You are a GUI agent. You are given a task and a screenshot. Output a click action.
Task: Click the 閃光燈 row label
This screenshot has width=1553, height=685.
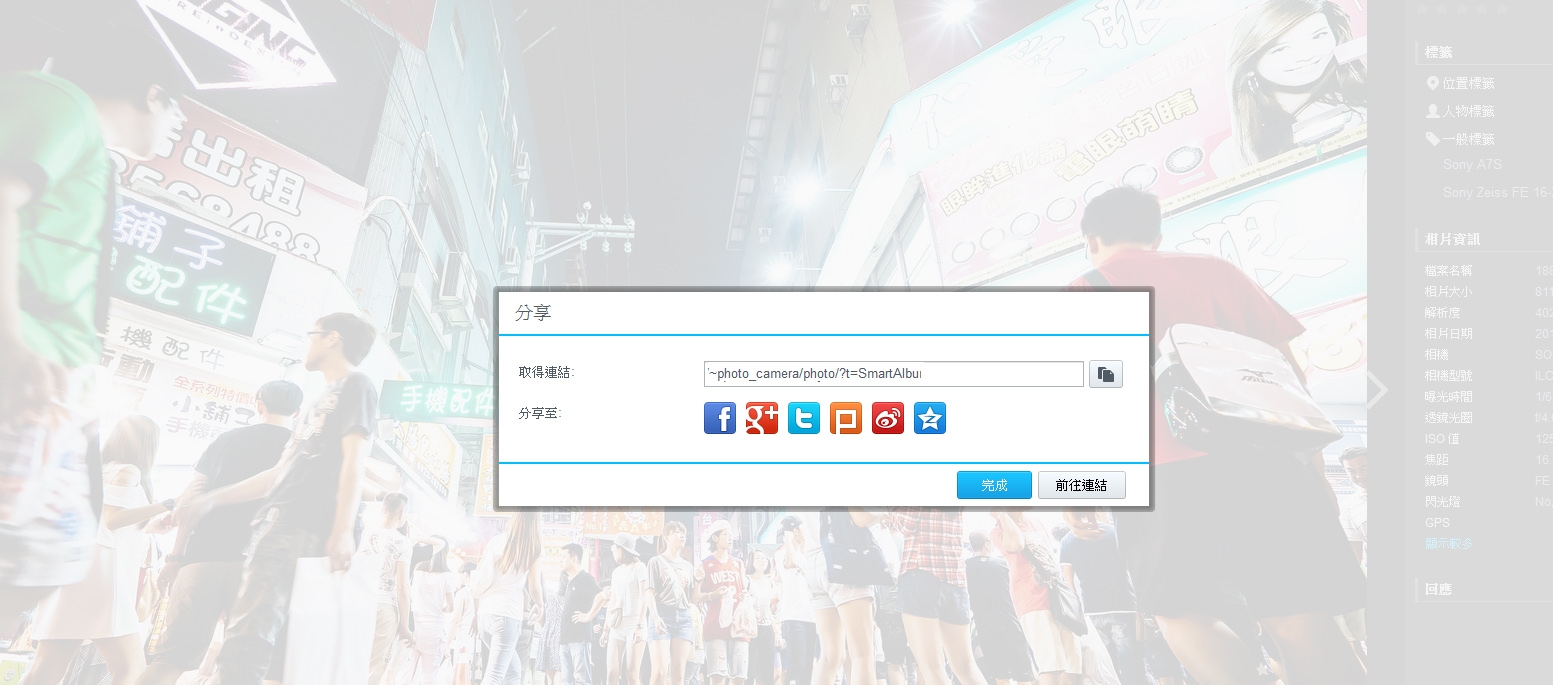(x=1443, y=502)
